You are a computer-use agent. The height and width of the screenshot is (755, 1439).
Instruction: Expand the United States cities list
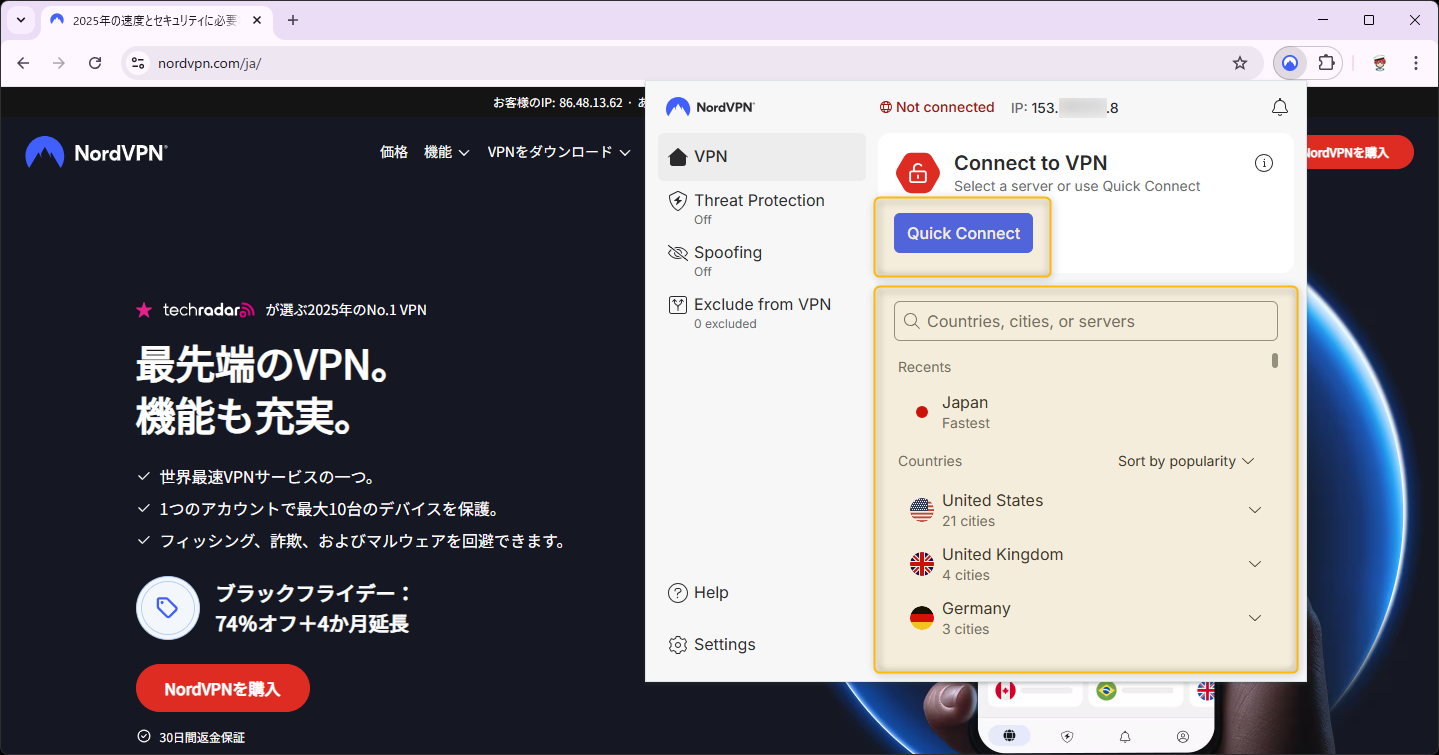[x=1255, y=510]
